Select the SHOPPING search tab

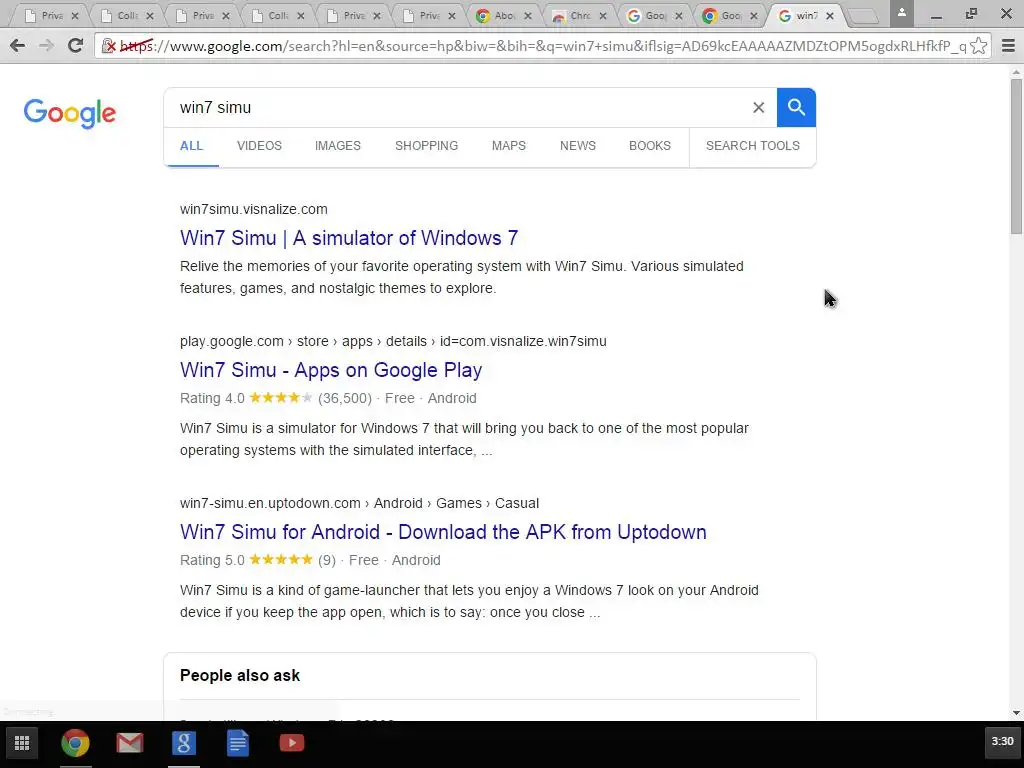point(426,146)
